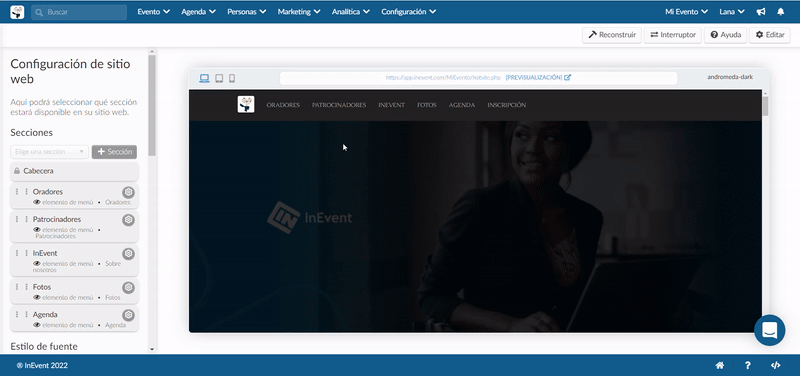Click the Ayuda button
The height and width of the screenshot is (376, 800).
[x=726, y=35]
